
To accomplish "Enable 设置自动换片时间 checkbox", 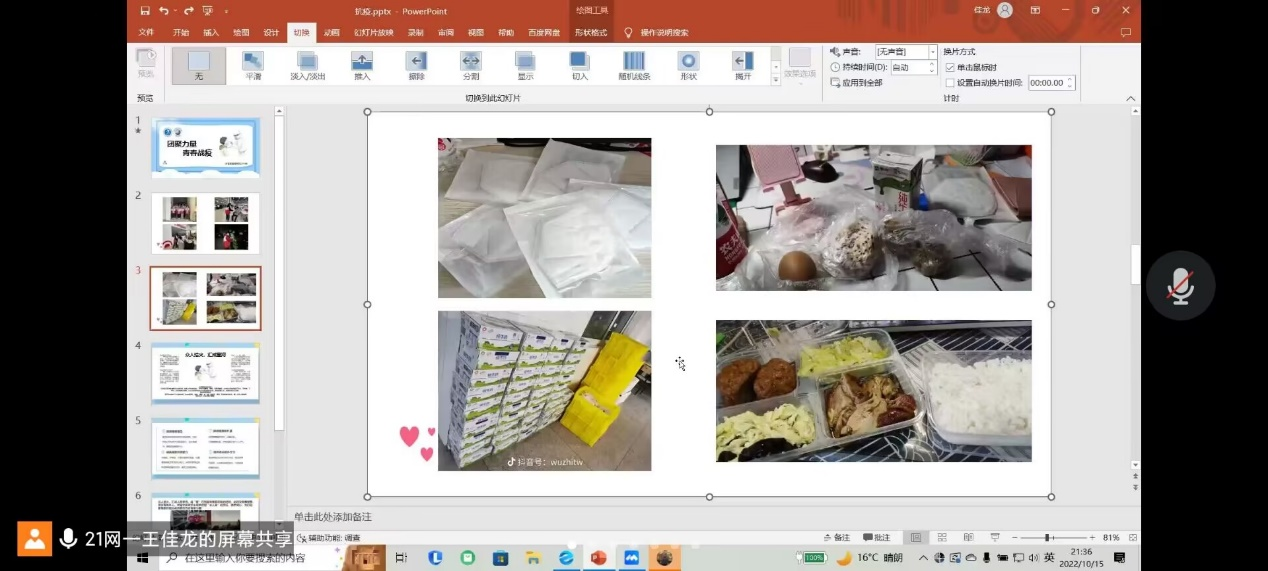I will [x=950, y=83].
